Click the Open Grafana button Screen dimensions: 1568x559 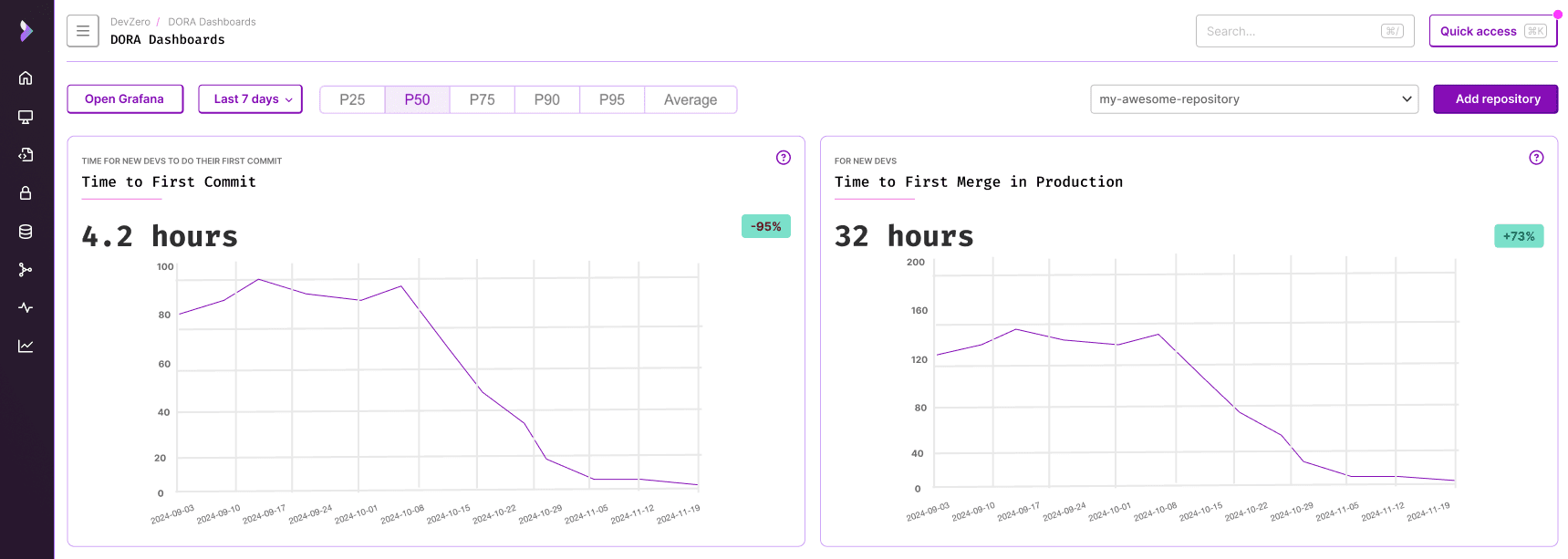125,99
